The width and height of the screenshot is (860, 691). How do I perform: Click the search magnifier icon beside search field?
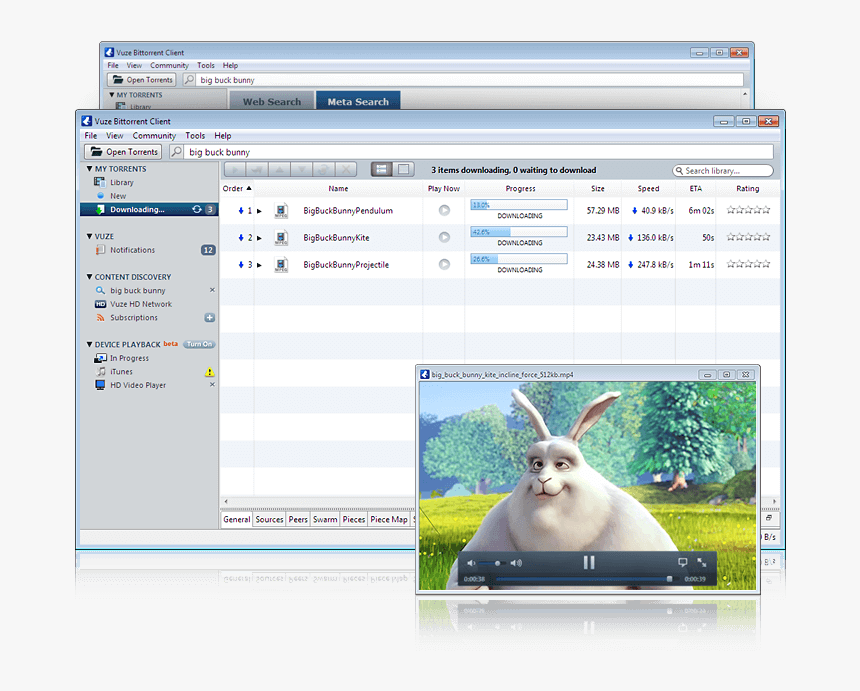(x=176, y=152)
